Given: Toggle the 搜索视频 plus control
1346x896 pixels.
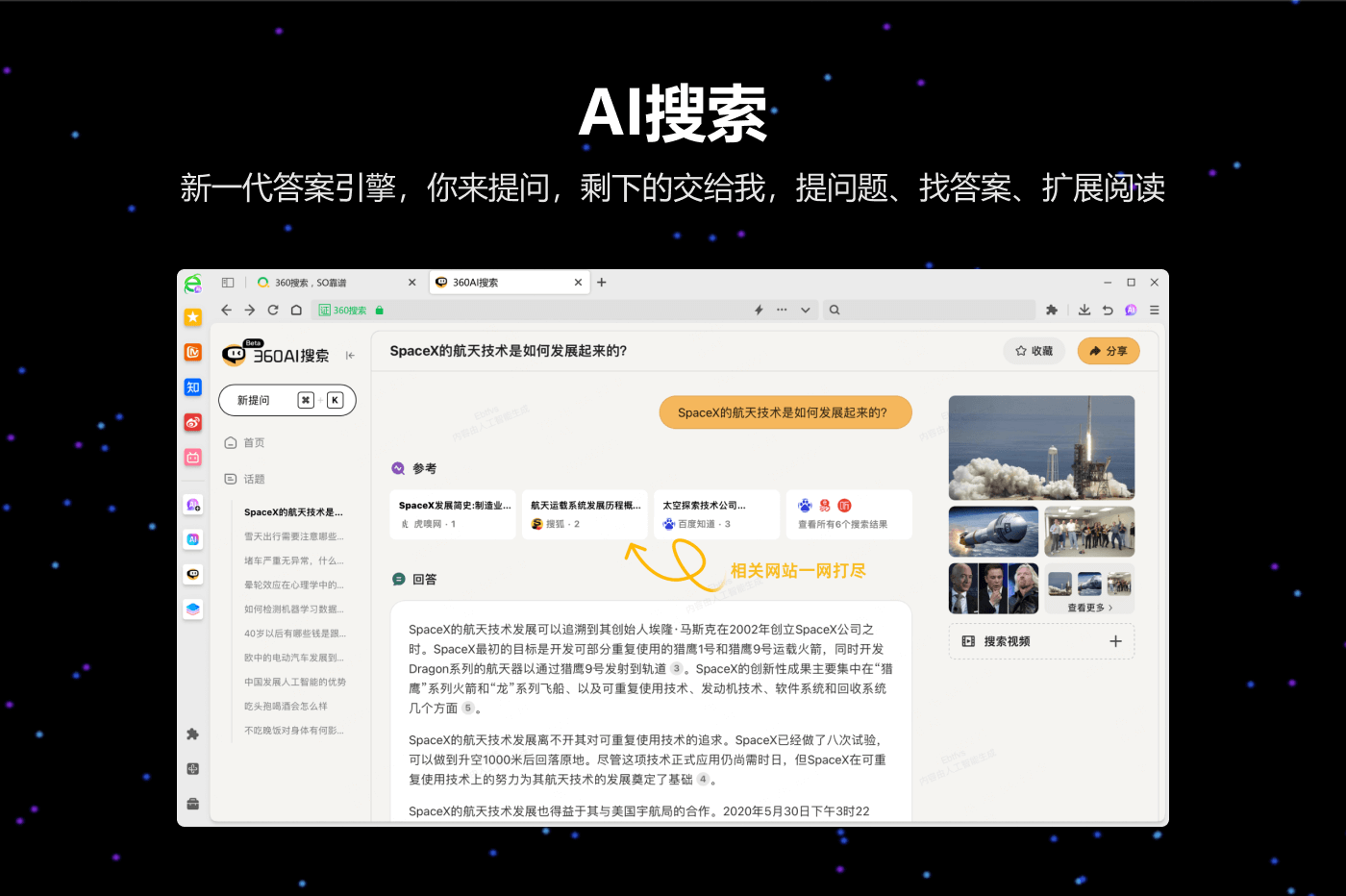Looking at the screenshot, I should [x=1114, y=640].
